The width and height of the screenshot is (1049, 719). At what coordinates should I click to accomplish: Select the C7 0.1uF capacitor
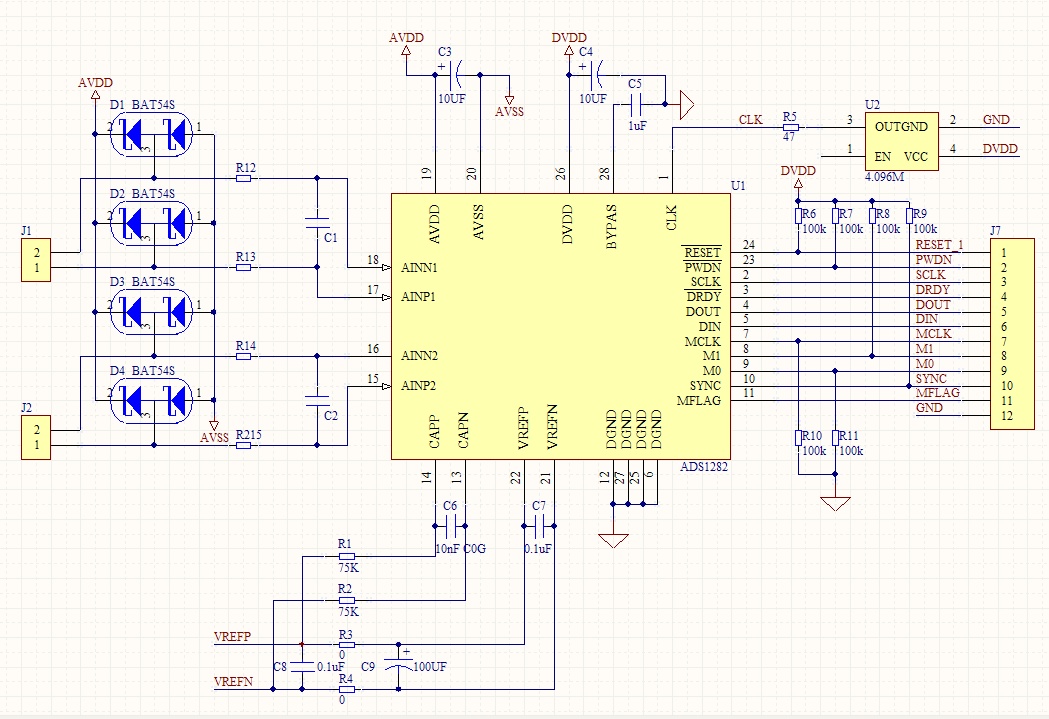[539, 526]
